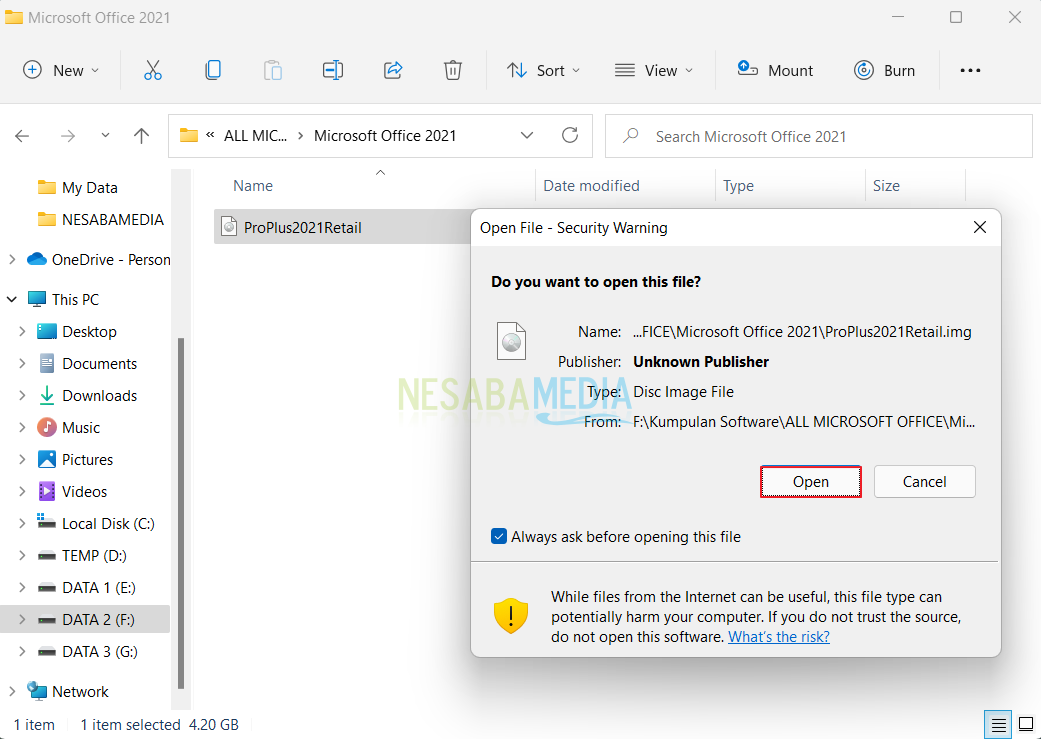This screenshot has height=739, width=1041.
Task: Go back with the left arrow
Action: 23,136
